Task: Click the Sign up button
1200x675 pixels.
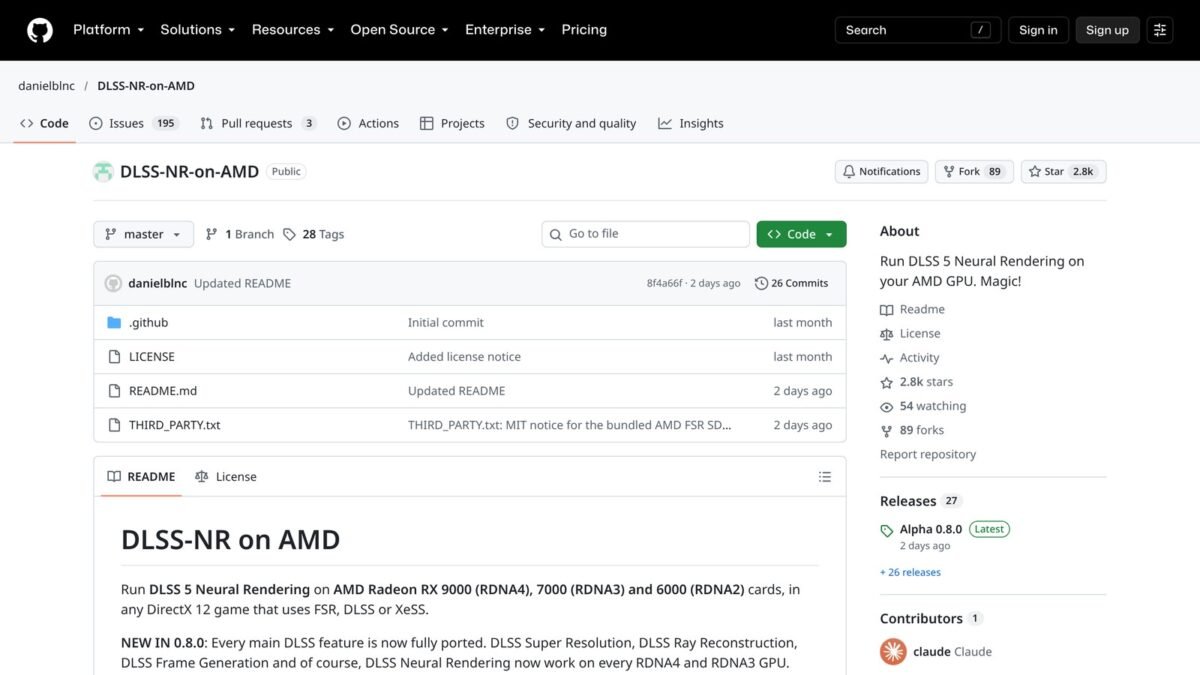Action: [1107, 30]
